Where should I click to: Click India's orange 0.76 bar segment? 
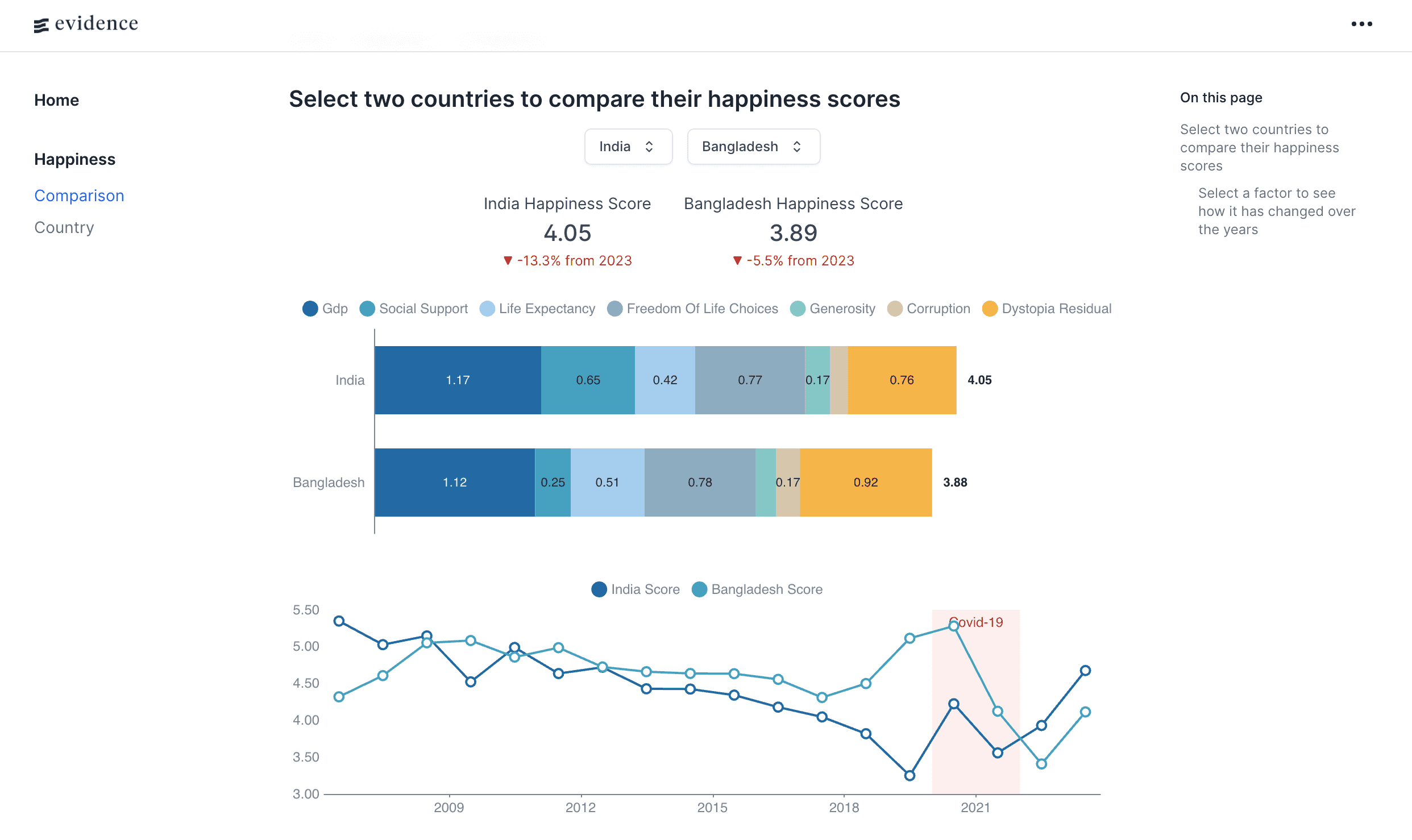902,380
